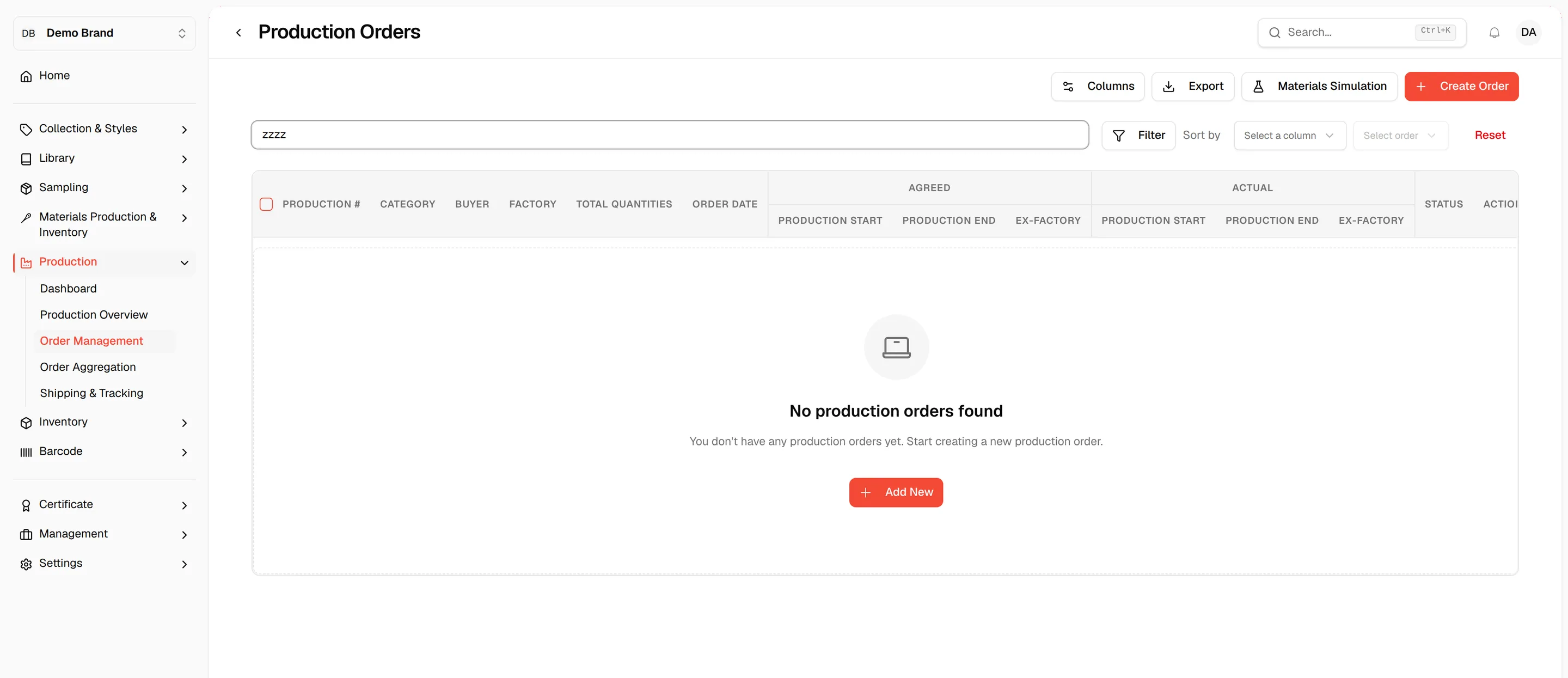Click the Barcode stripes icon
The image size is (1568, 678).
click(x=26, y=452)
